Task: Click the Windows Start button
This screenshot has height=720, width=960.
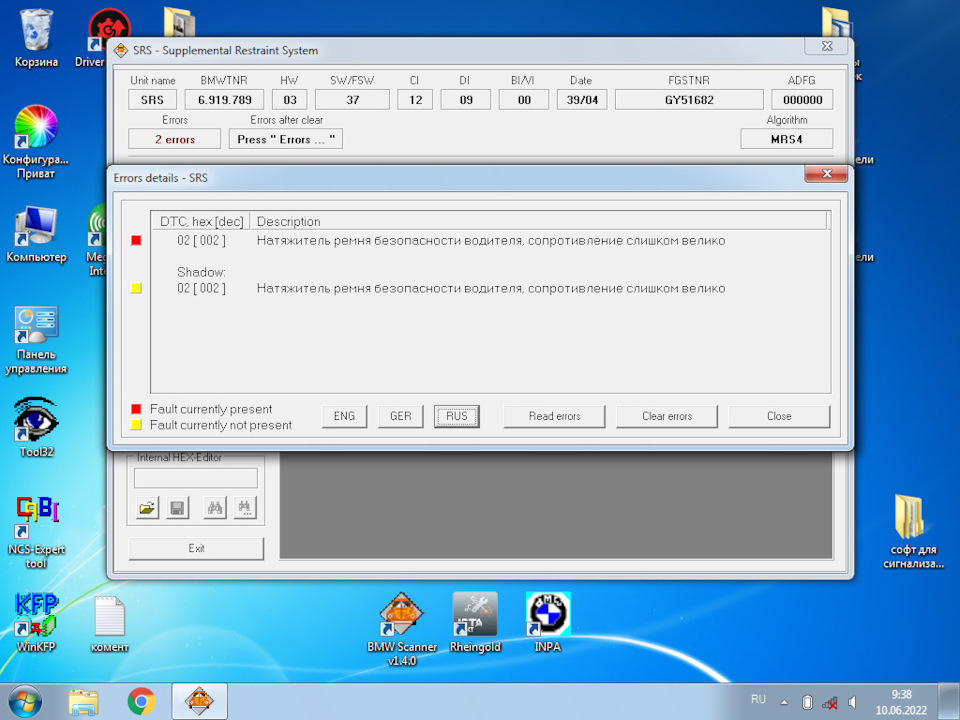Action: (x=25, y=702)
